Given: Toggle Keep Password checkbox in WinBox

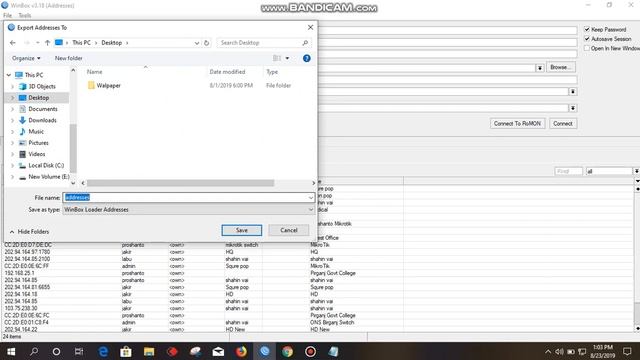Looking at the screenshot, I should click(587, 29).
